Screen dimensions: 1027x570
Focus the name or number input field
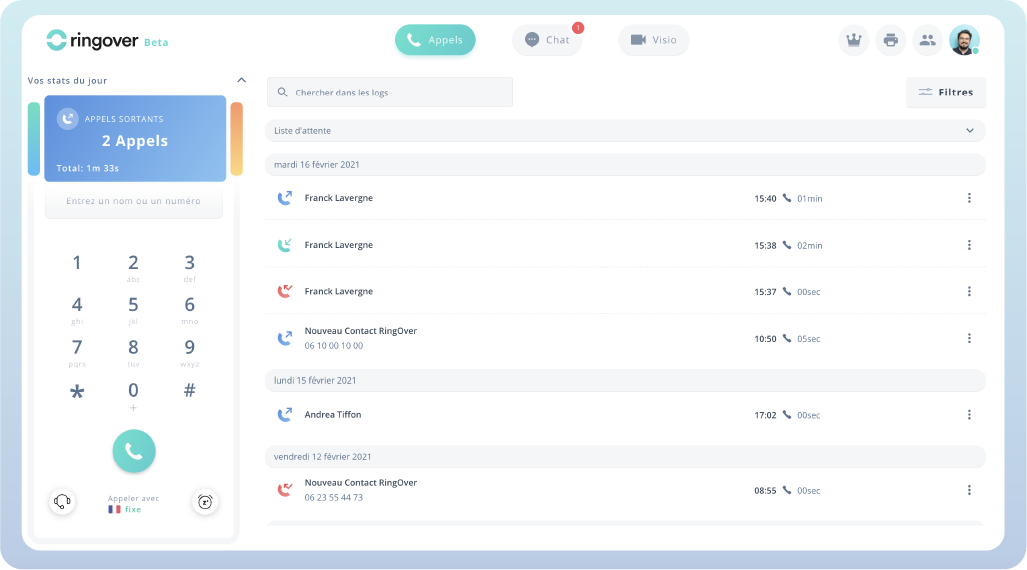134,201
